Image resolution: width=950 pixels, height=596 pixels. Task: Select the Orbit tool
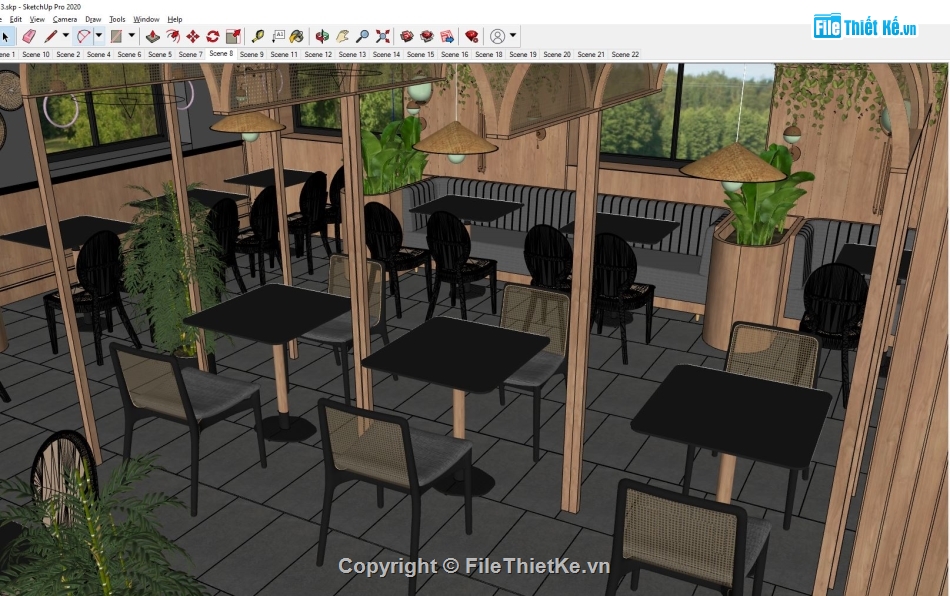(x=322, y=37)
